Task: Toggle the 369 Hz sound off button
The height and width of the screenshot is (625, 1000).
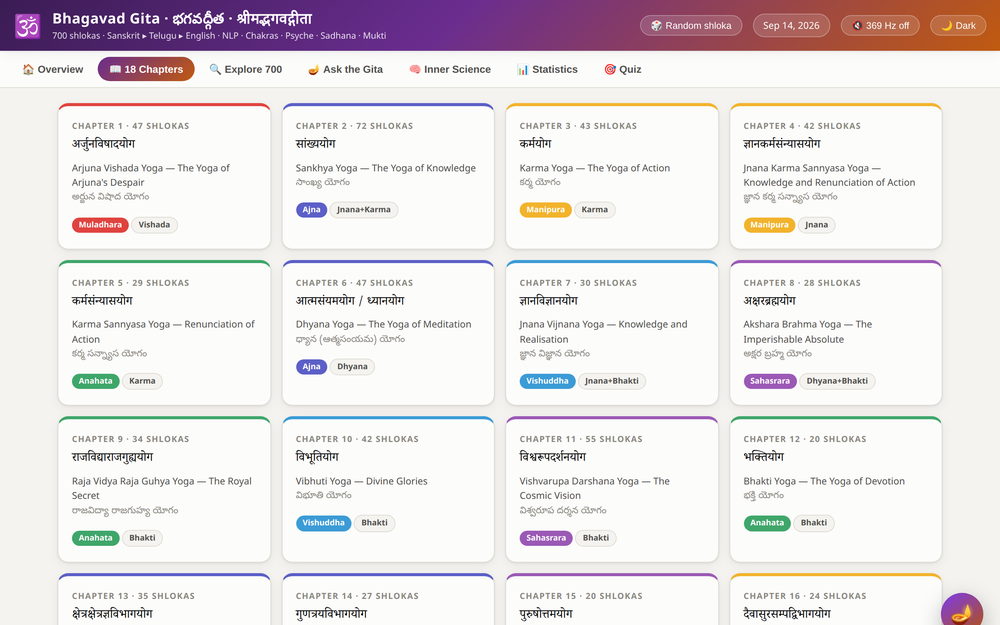Action: pos(880,26)
